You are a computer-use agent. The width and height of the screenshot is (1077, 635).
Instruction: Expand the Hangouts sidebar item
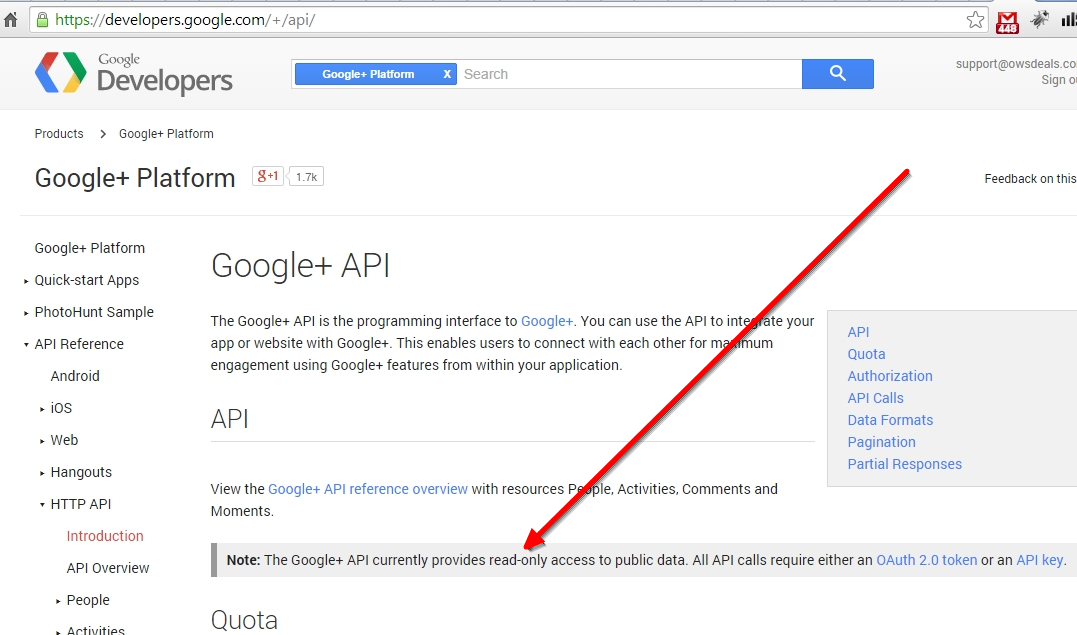pyautogui.click(x=42, y=473)
